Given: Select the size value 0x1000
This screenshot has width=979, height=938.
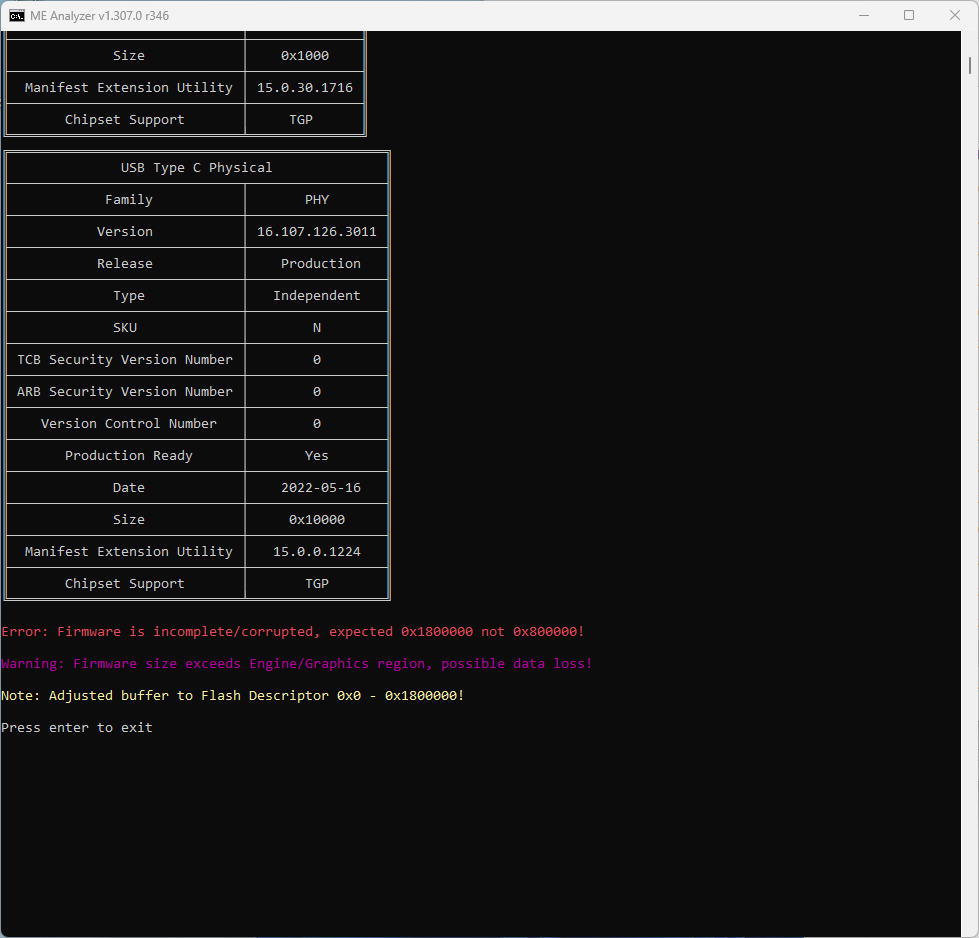Looking at the screenshot, I should [305, 56].
